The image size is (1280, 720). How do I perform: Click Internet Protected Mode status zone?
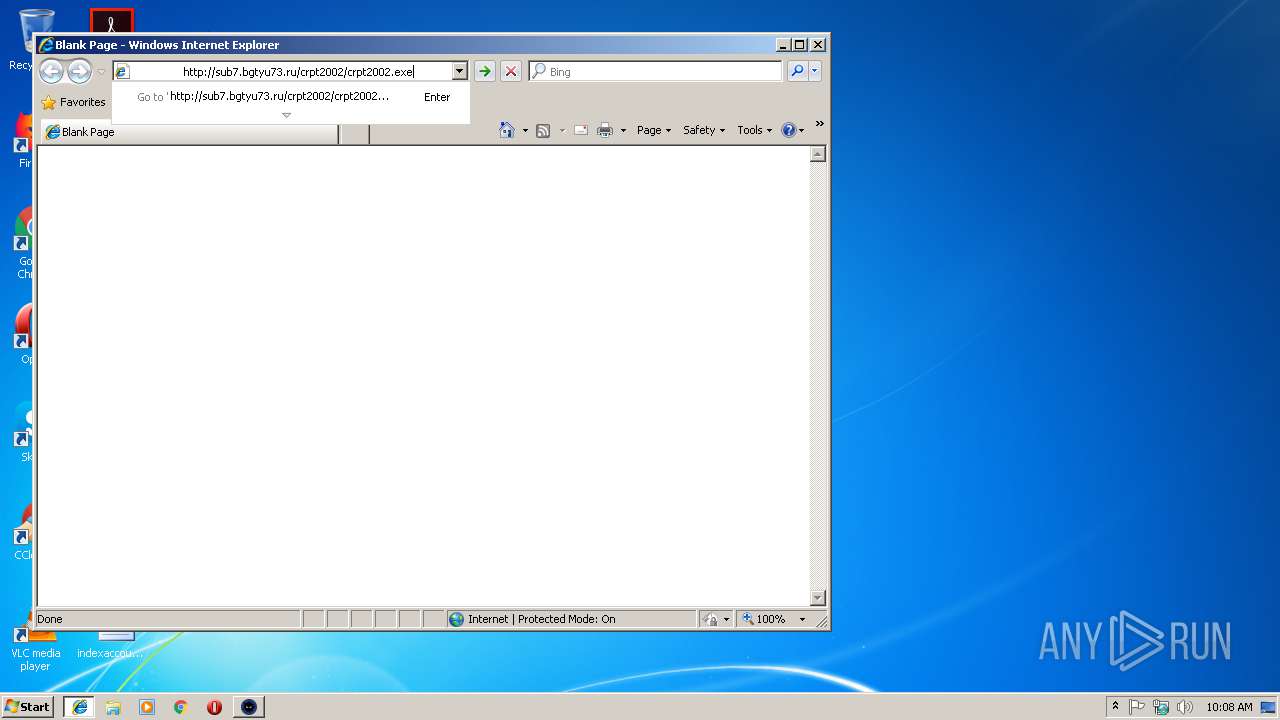coord(571,619)
